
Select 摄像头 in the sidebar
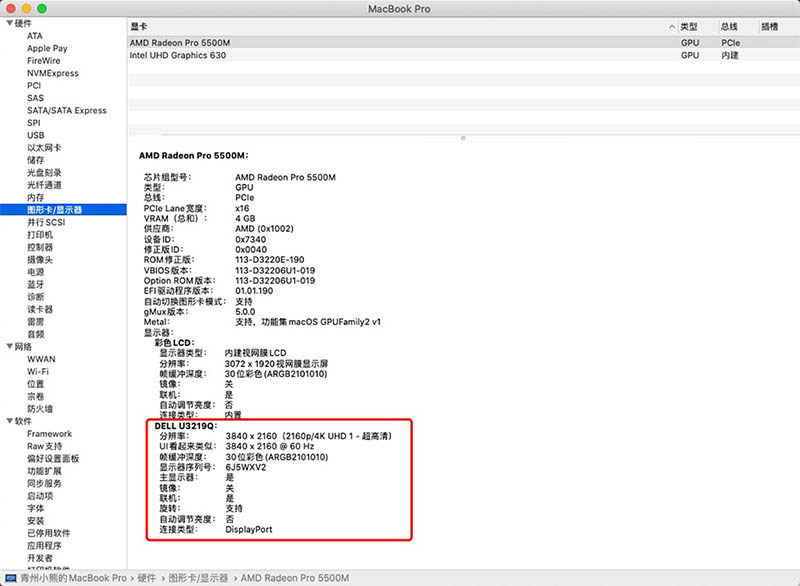(40, 260)
